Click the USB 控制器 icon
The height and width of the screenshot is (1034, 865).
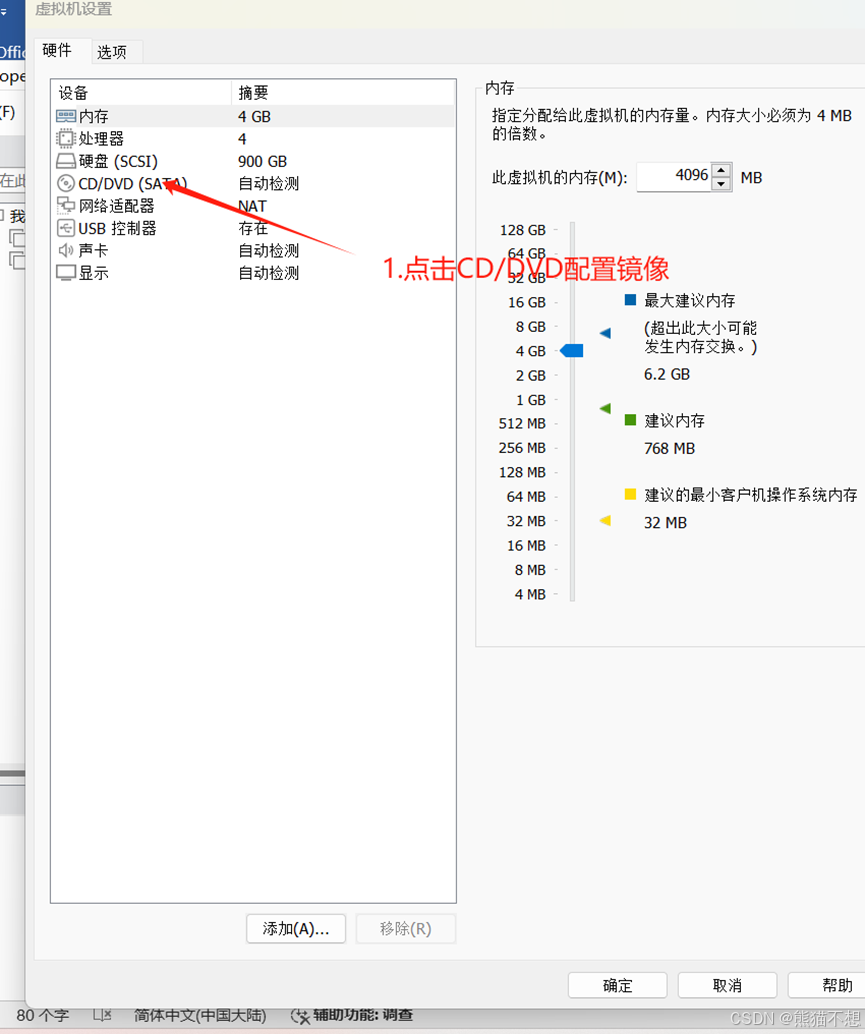pyautogui.click(x=66, y=228)
